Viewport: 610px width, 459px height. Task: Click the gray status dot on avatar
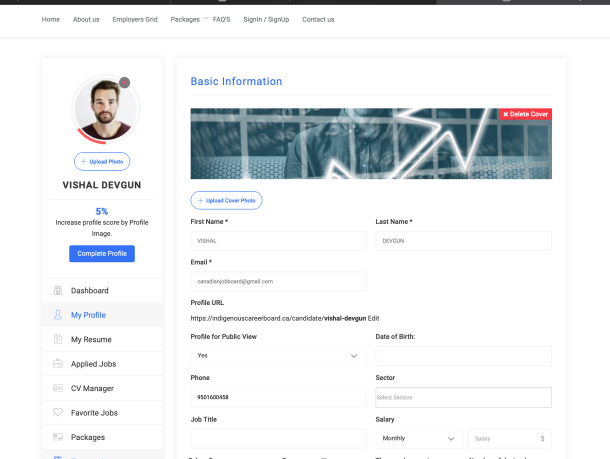(124, 83)
